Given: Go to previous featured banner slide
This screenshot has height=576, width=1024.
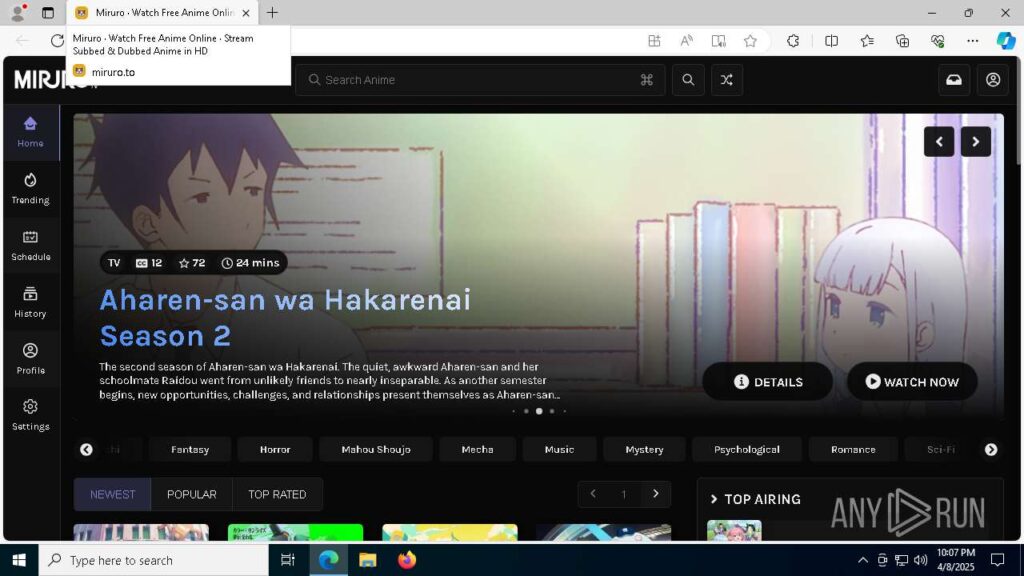Looking at the screenshot, I should click(x=939, y=142).
